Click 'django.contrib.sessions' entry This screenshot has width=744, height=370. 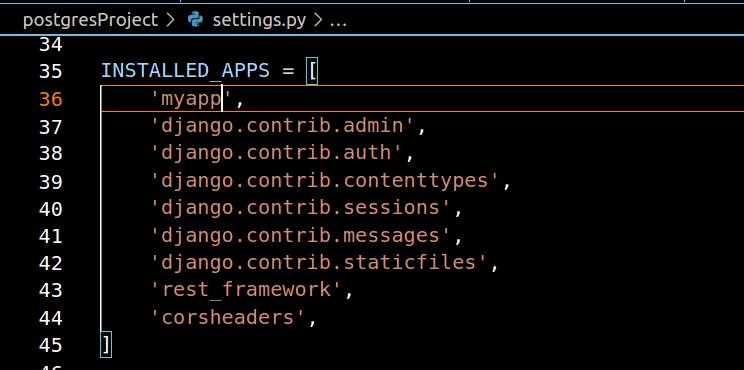(x=301, y=208)
